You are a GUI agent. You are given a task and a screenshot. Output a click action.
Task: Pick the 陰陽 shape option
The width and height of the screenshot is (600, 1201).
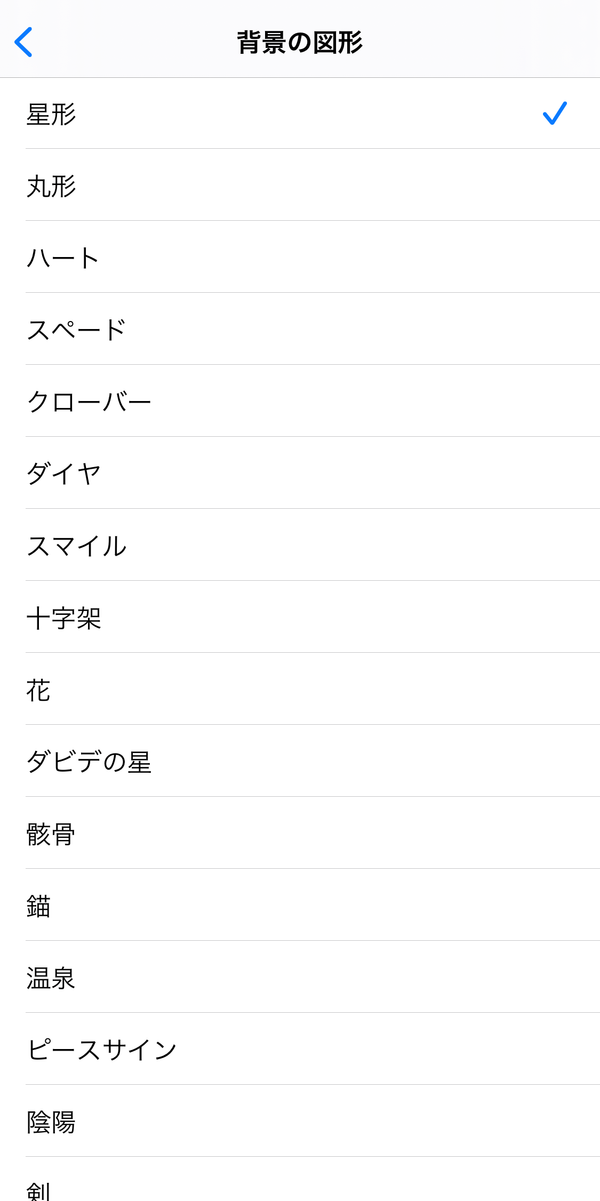pos(300,1122)
